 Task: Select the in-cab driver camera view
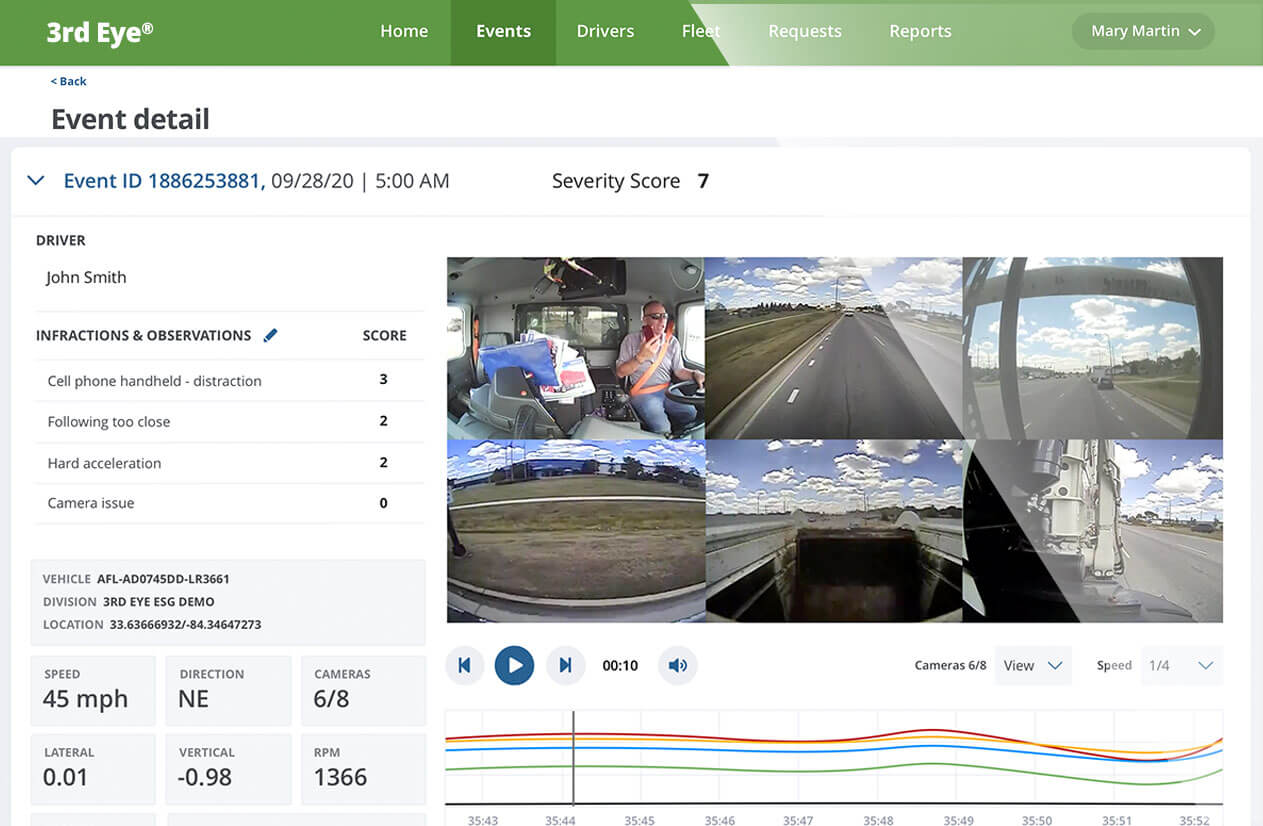(575, 348)
